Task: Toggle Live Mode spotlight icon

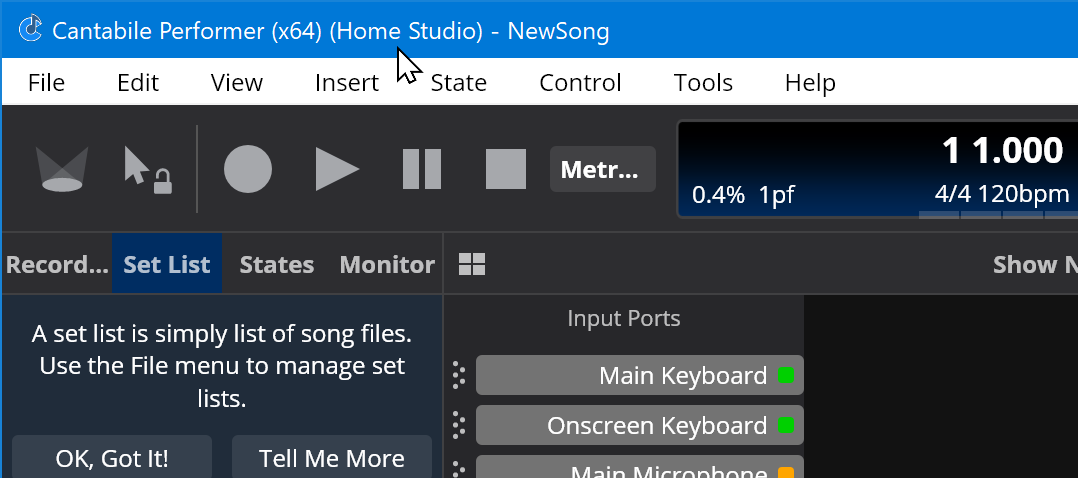Action: 62,169
